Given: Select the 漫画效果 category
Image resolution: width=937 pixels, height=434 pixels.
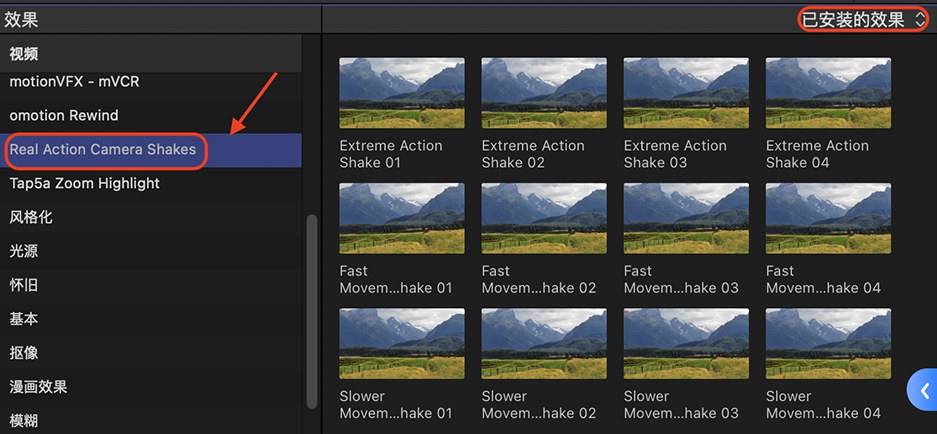Looking at the screenshot, I should coord(39,387).
